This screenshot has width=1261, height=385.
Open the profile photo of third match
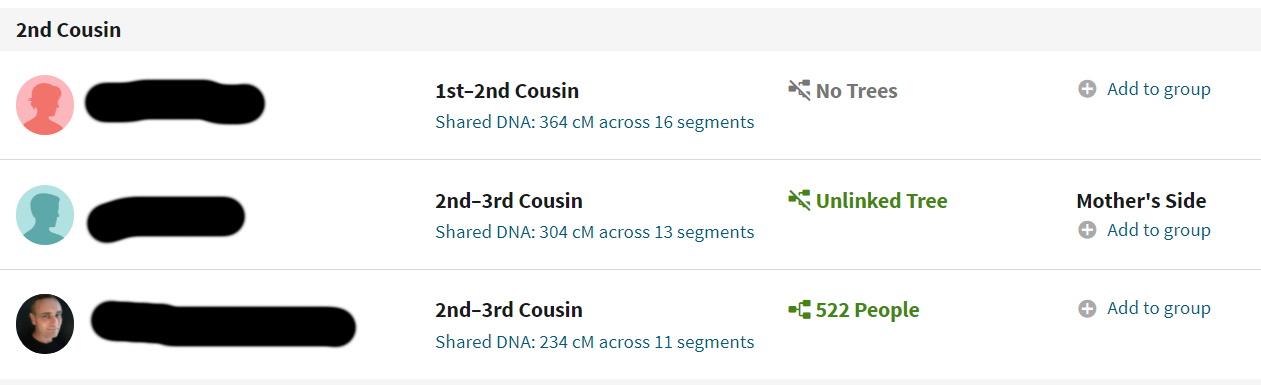pos(45,324)
